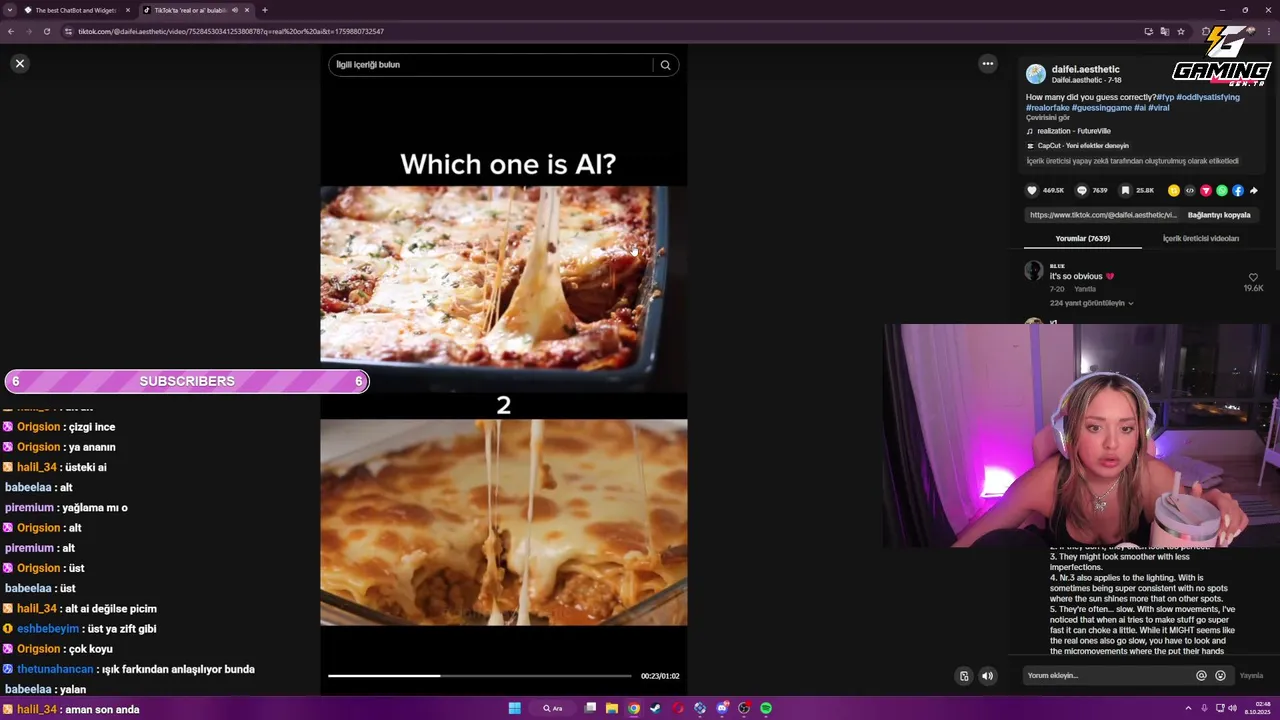Open File Explorer from the taskbar
The image size is (1280, 720).
612,708
